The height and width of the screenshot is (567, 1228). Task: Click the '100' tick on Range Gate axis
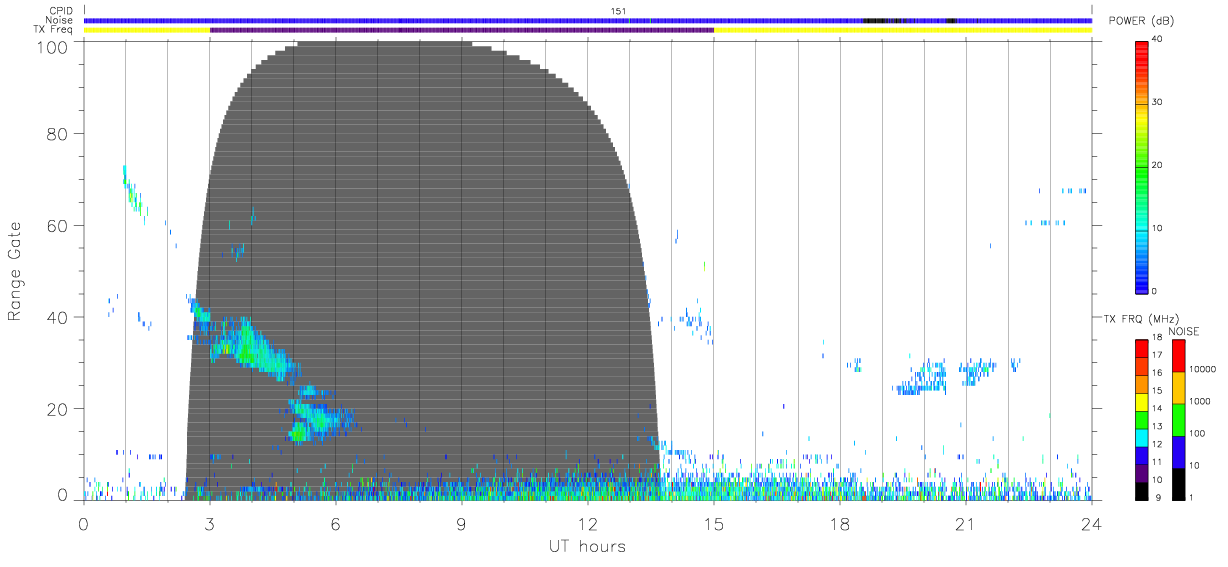[x=54, y=47]
